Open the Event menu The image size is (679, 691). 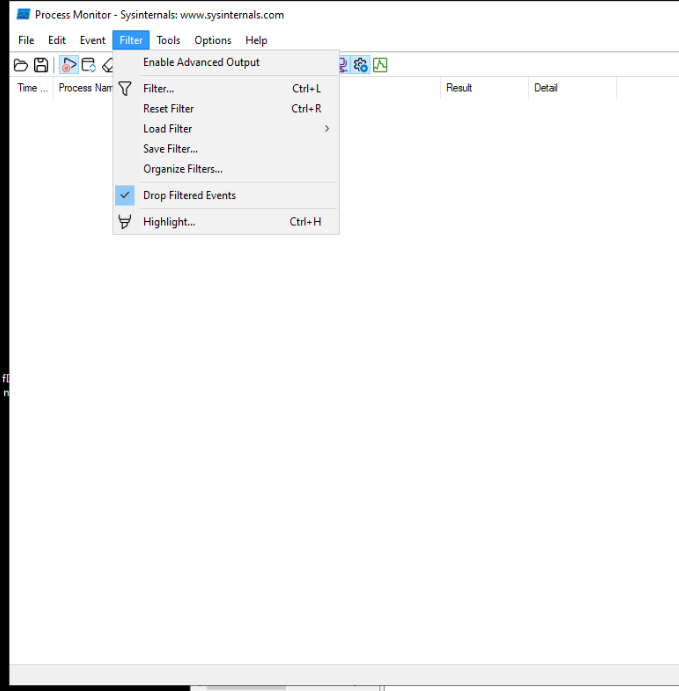(93, 41)
